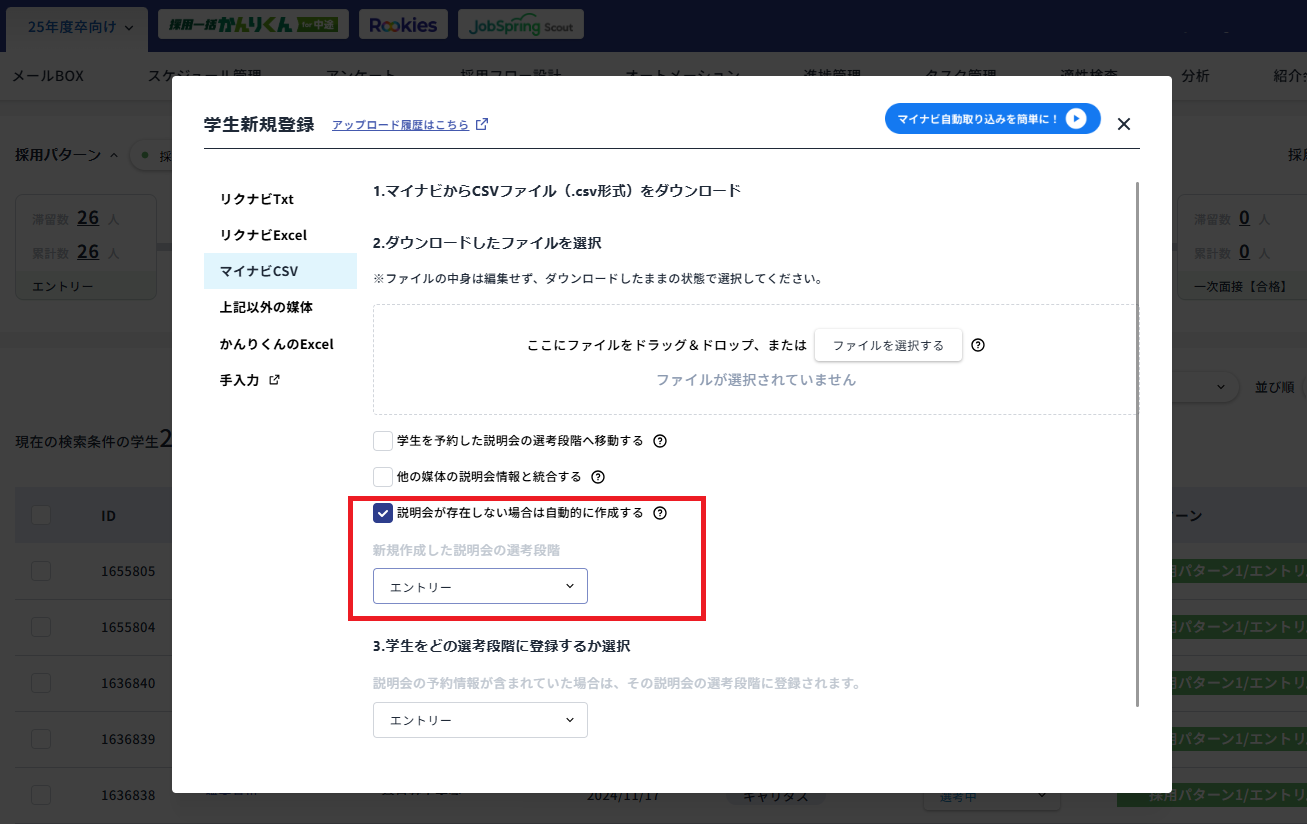Open the 新規作成した説明会の選考段階 dropdown
Screen dimensions: 1307x824
pyautogui.click(x=479, y=586)
